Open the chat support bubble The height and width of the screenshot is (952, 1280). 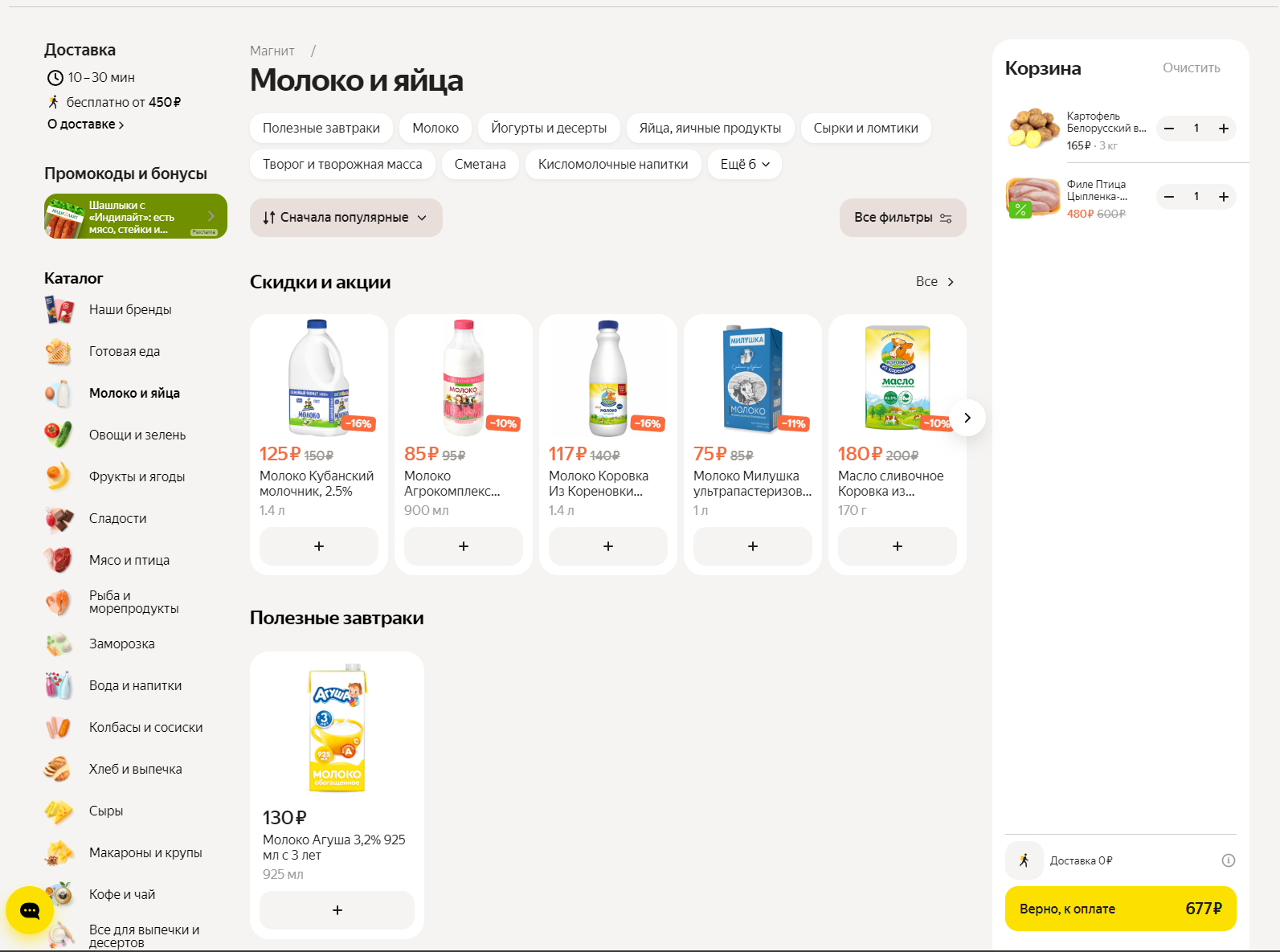tap(30, 910)
